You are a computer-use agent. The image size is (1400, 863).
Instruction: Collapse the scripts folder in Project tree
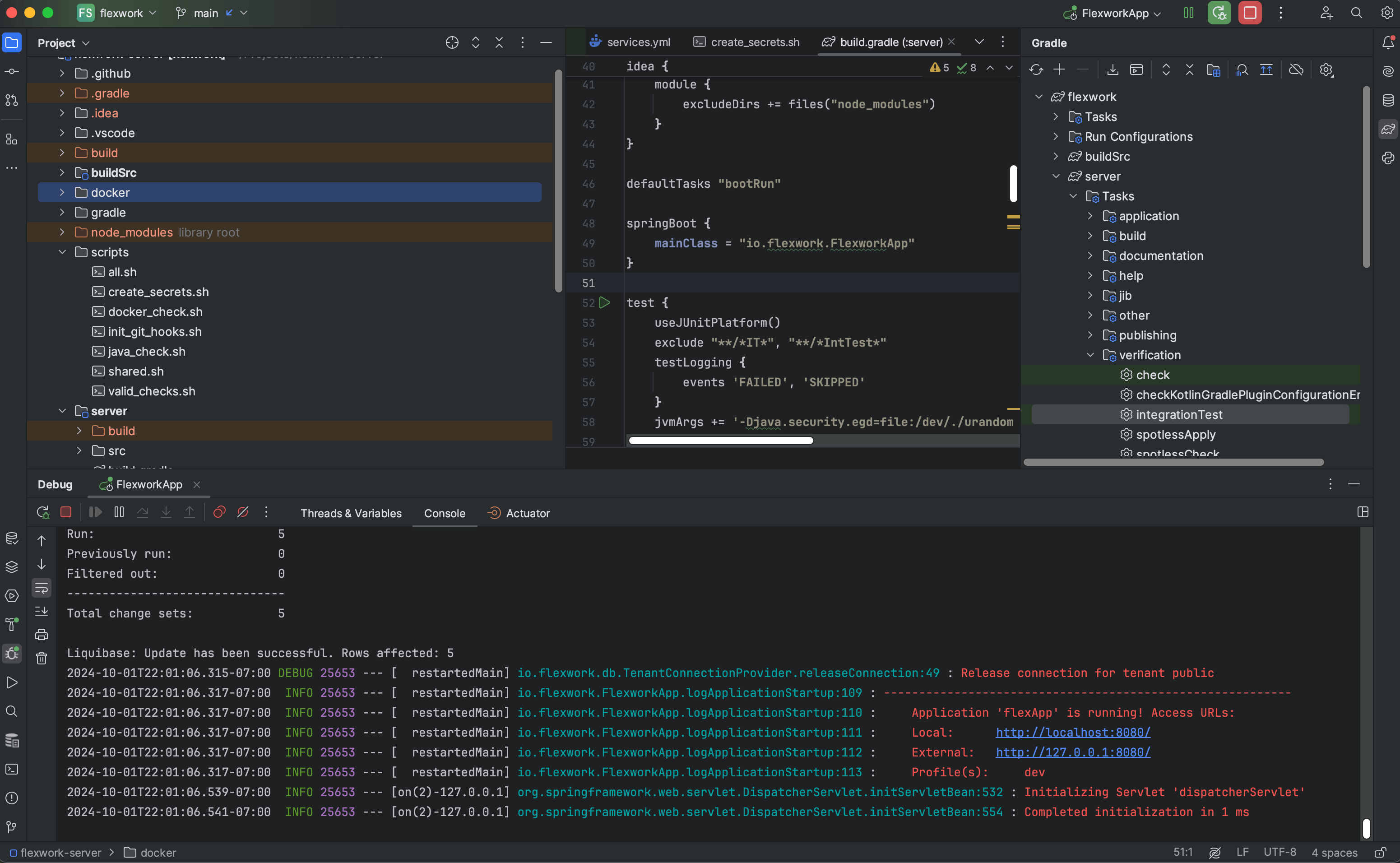point(62,252)
